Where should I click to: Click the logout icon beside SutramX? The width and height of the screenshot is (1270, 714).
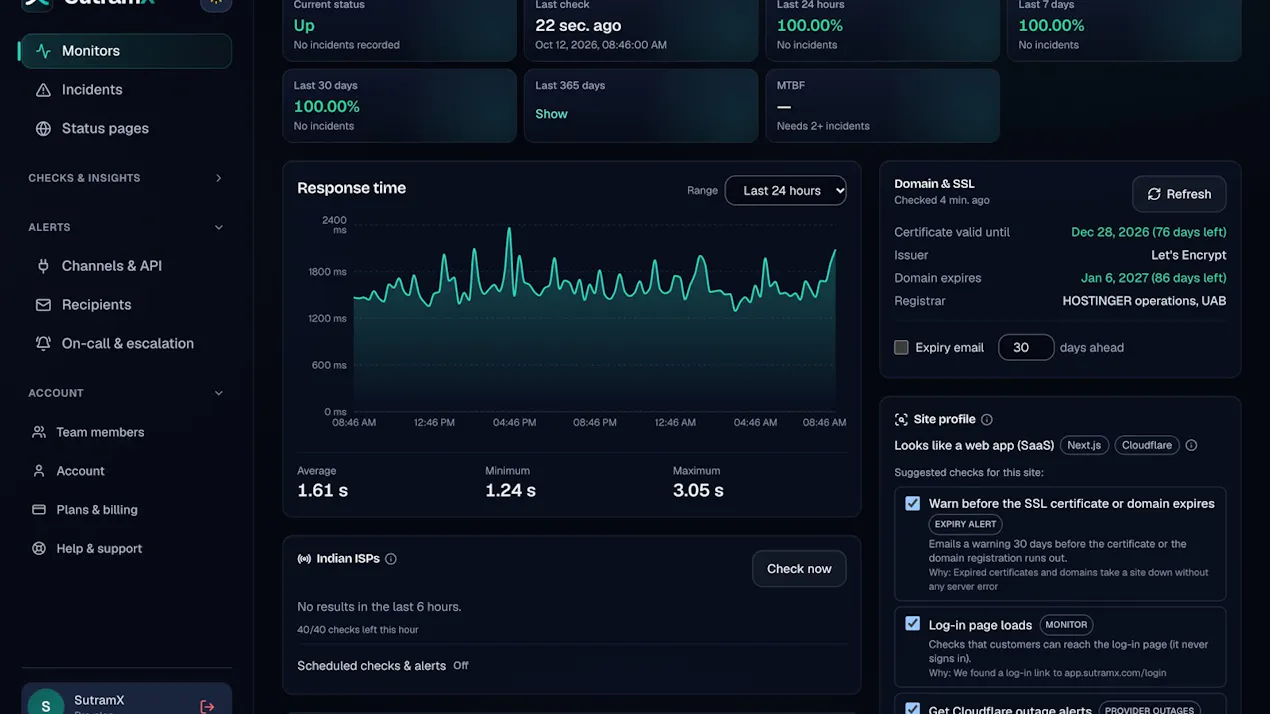pos(207,706)
